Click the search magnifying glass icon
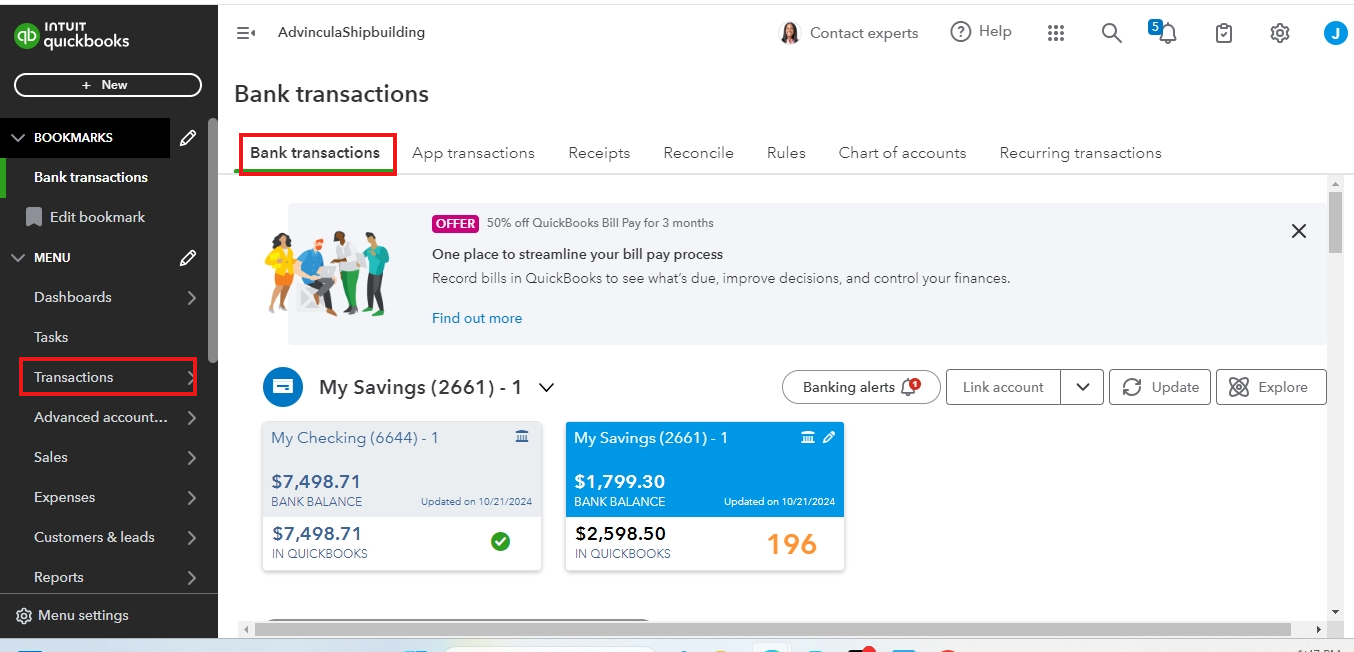The width and height of the screenshot is (1354, 652). (1111, 33)
